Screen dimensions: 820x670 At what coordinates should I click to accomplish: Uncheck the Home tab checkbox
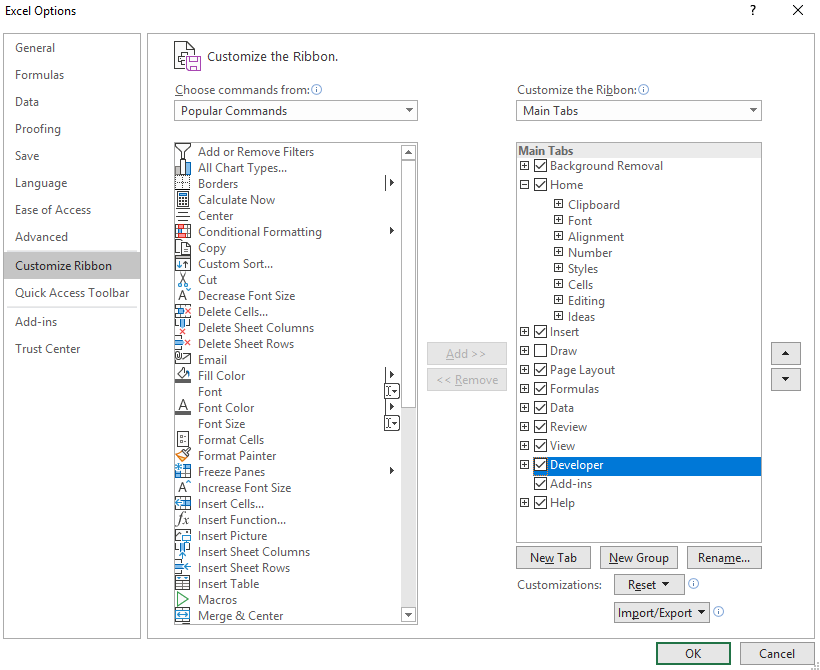(540, 185)
